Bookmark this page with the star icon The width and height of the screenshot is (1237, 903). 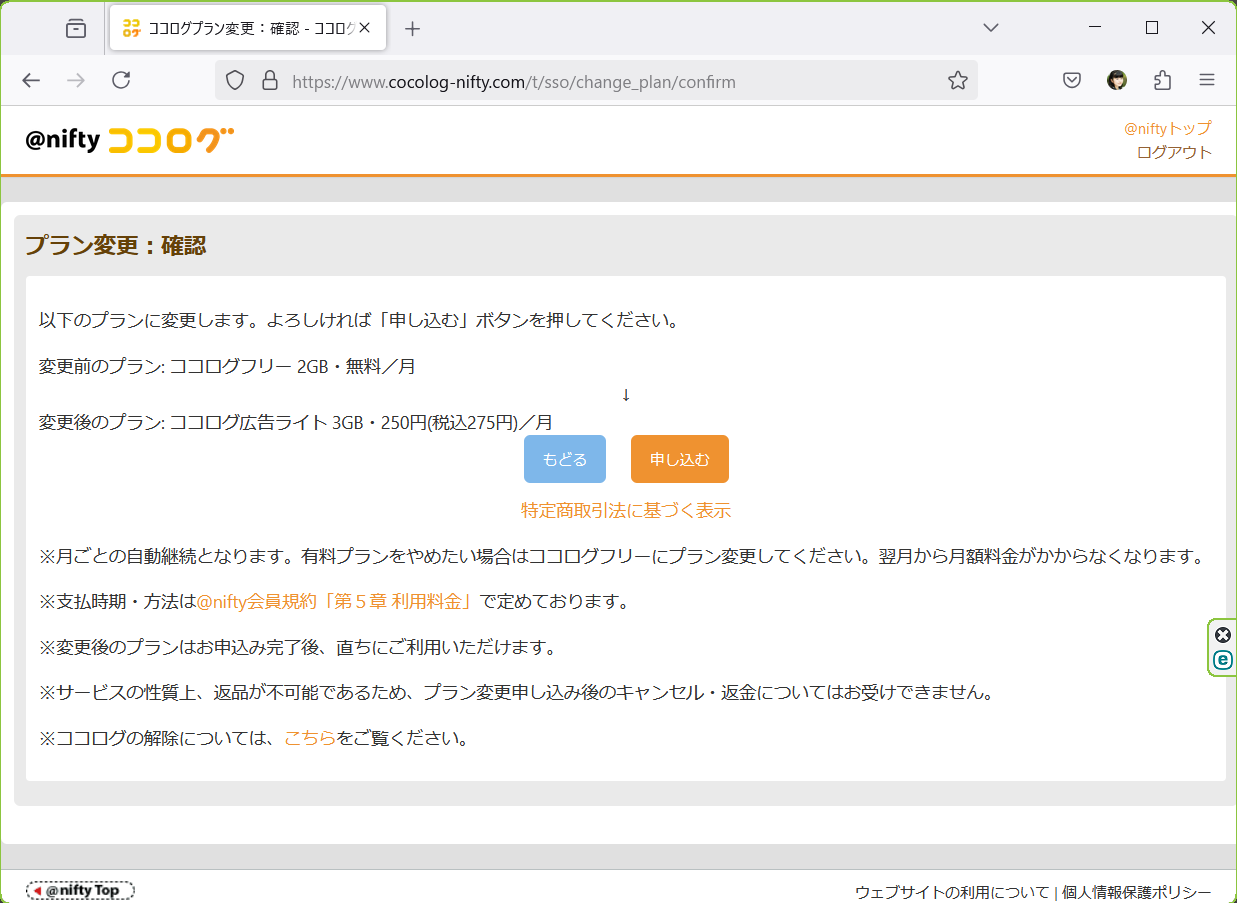tap(958, 81)
